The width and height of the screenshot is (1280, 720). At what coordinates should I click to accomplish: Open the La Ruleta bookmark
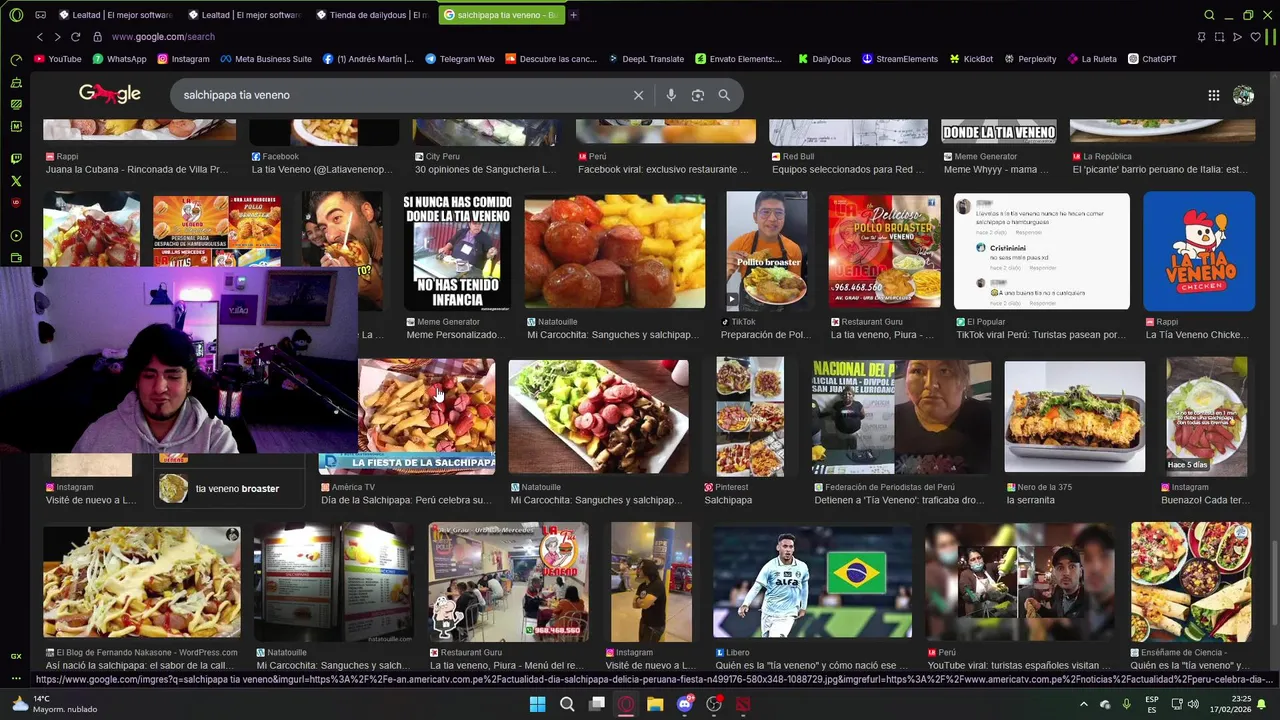pyautogui.click(x=1093, y=59)
